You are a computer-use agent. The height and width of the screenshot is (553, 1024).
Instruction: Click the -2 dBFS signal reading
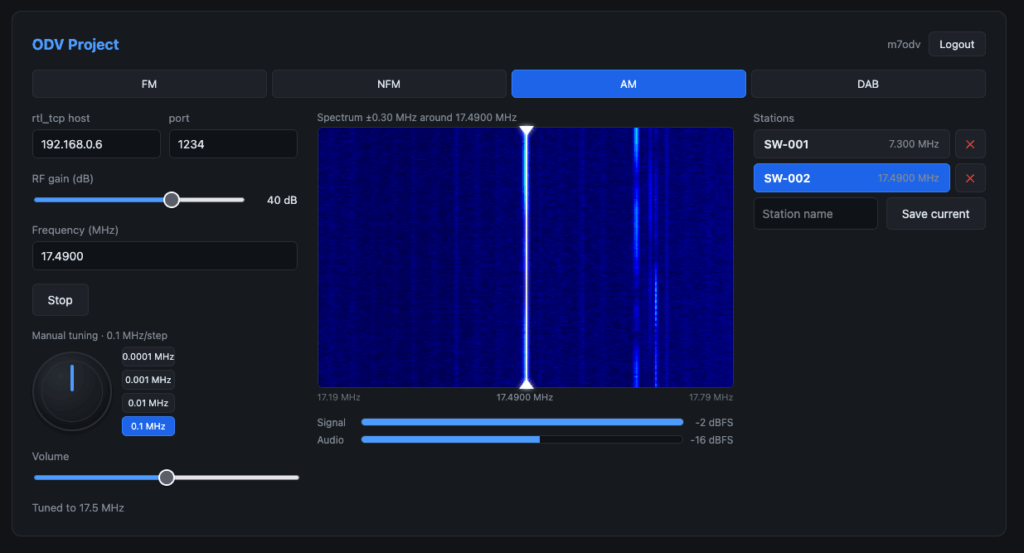714,422
